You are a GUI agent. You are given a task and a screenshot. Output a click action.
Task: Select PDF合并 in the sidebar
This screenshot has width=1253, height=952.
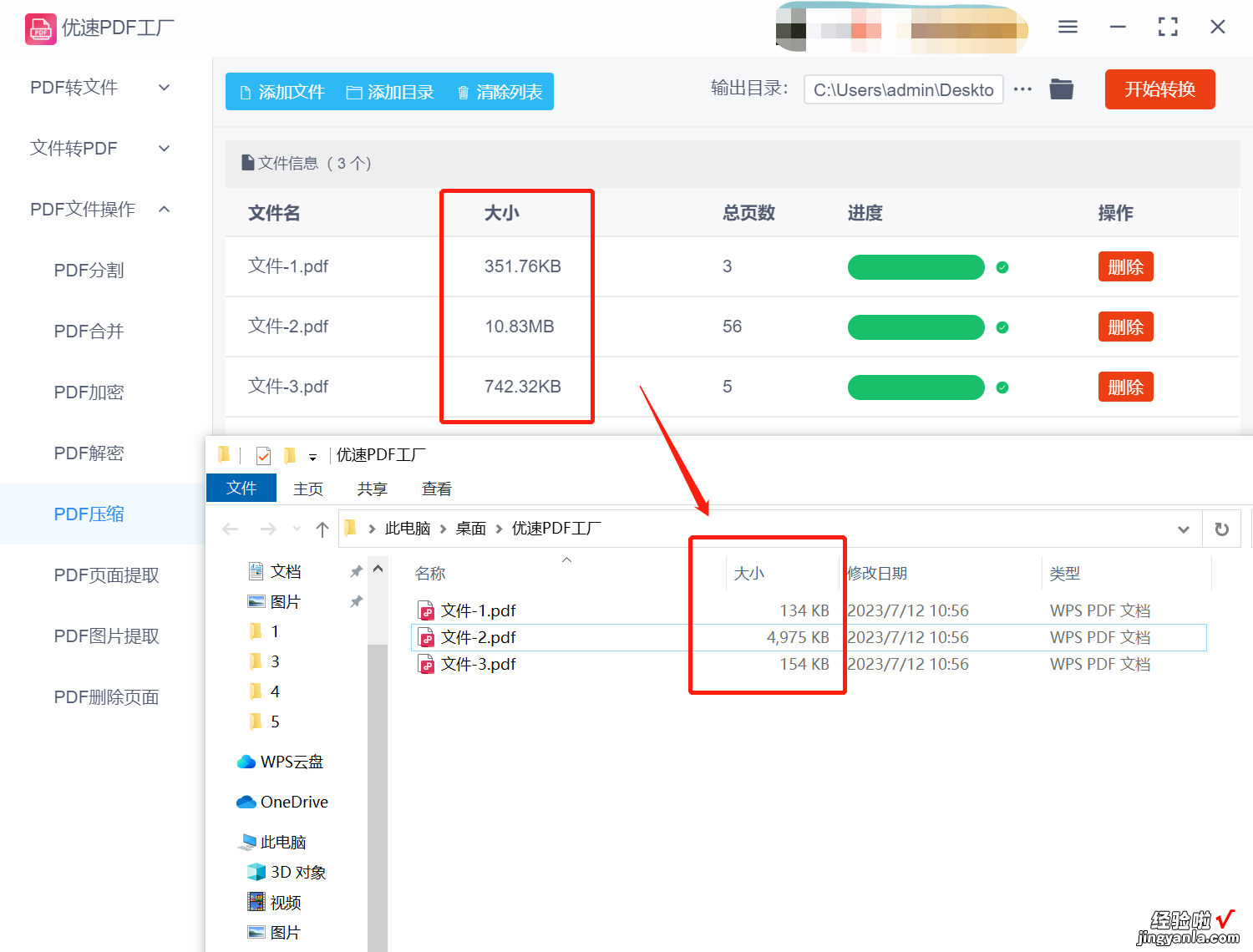click(x=89, y=332)
